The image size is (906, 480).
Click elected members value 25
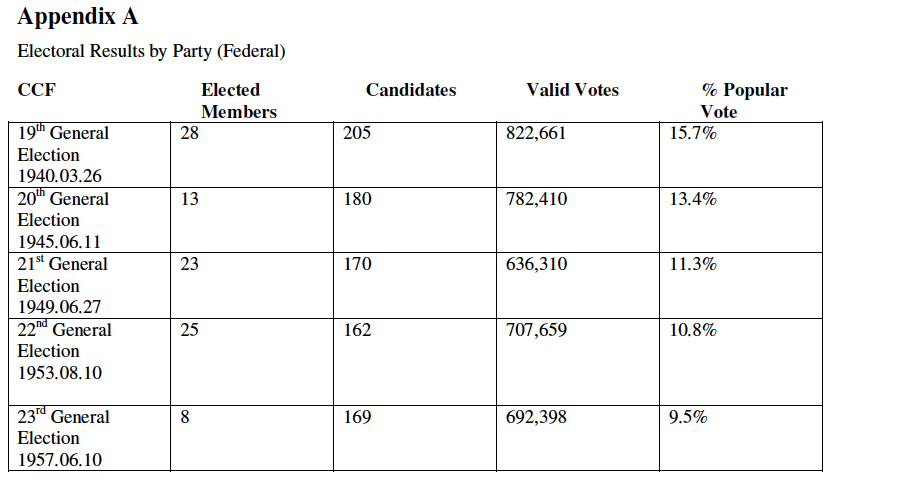(x=190, y=330)
